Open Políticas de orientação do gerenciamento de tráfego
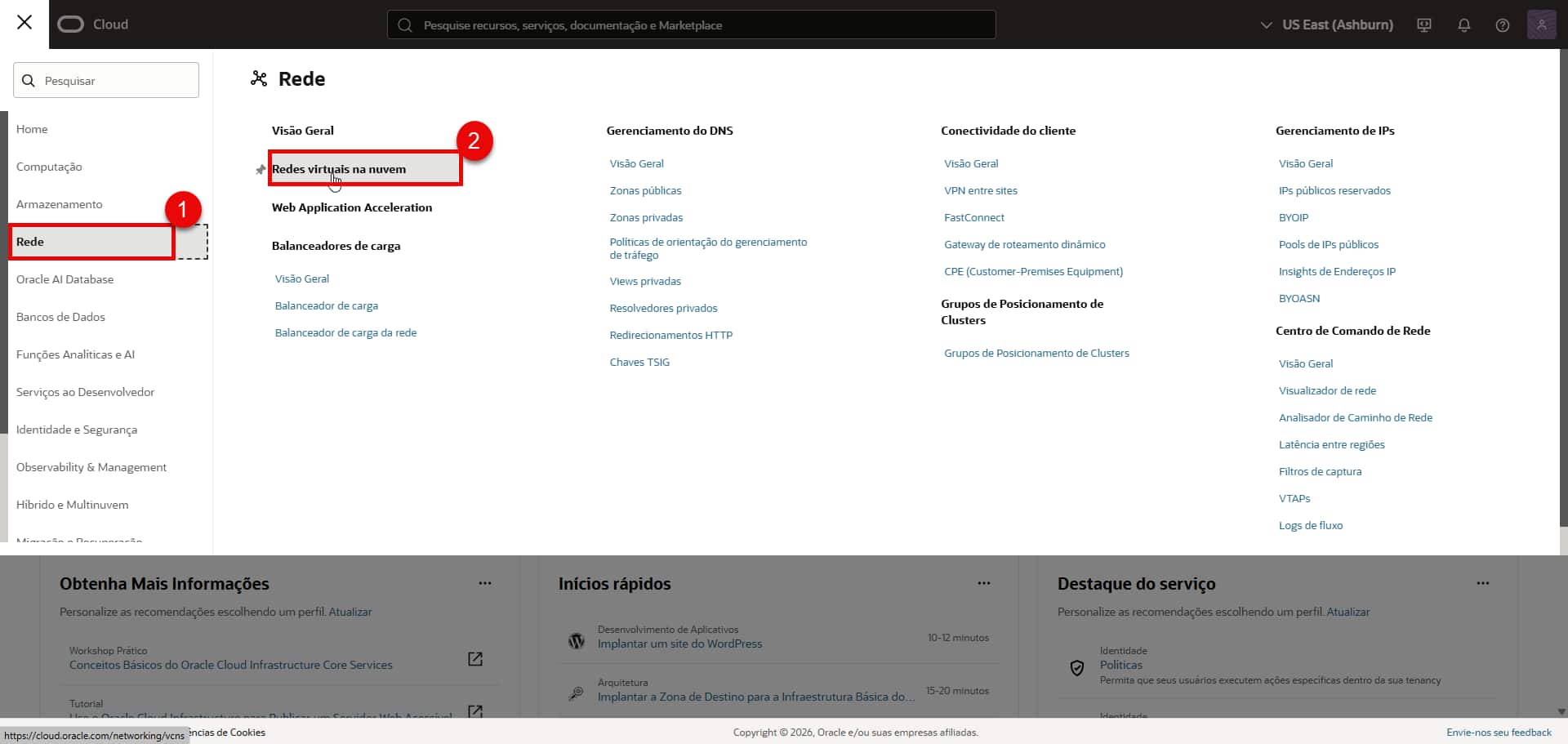Viewport: 1568px width, 744px height. (709, 248)
